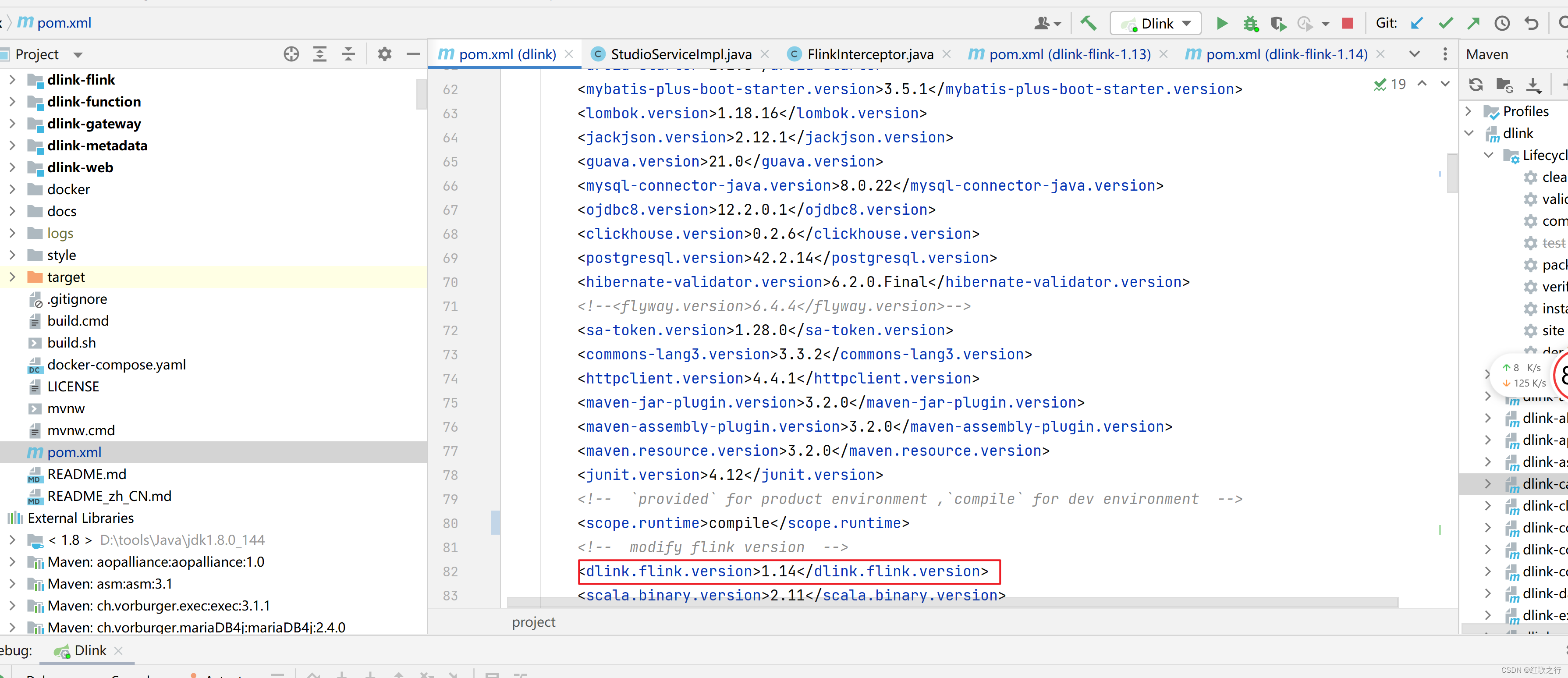Click the Git update project arrow
This screenshot has height=678, width=1568.
click(x=1417, y=24)
